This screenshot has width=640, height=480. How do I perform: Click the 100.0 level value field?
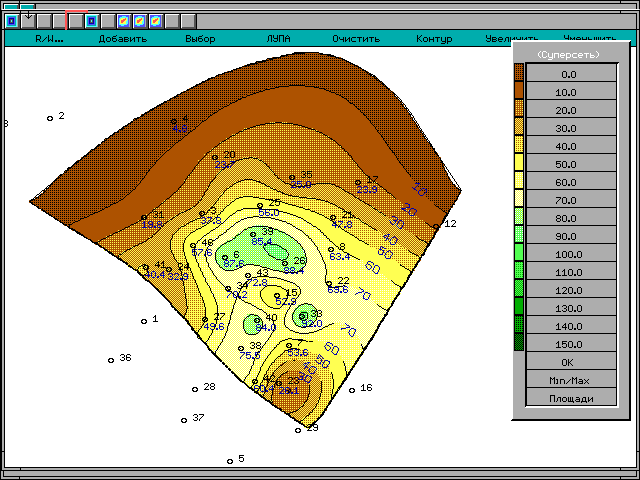pos(568,254)
